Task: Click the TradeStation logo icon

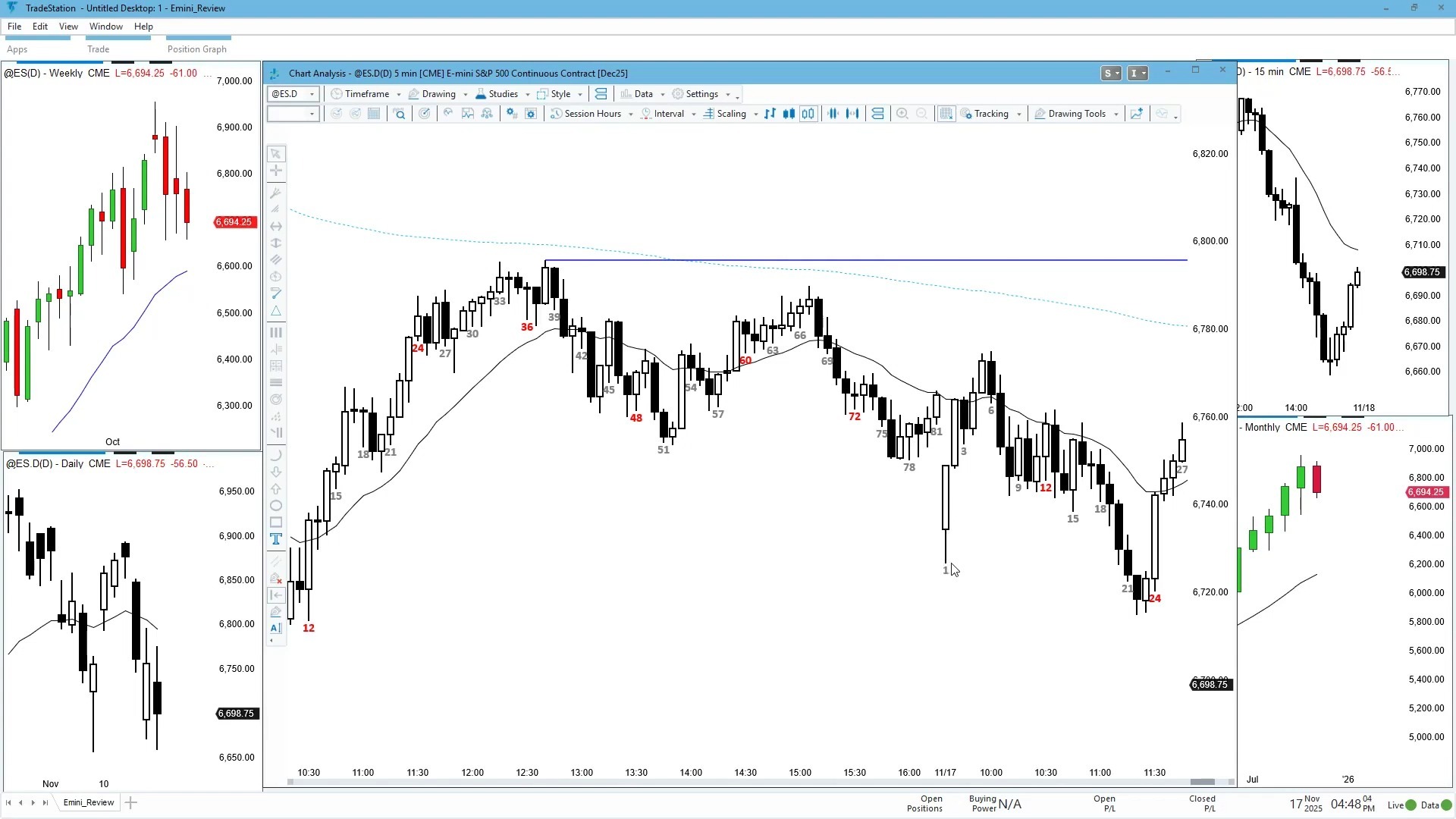Action: (x=11, y=8)
